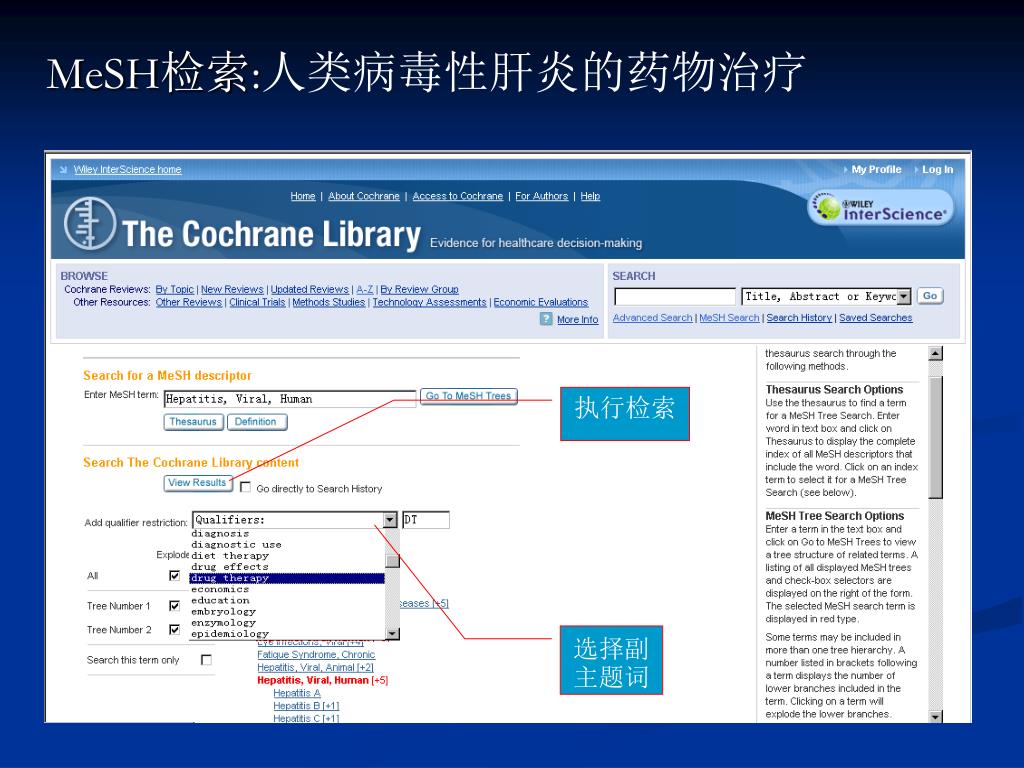
Task: Click the More Info question mark icon
Action: coord(546,319)
